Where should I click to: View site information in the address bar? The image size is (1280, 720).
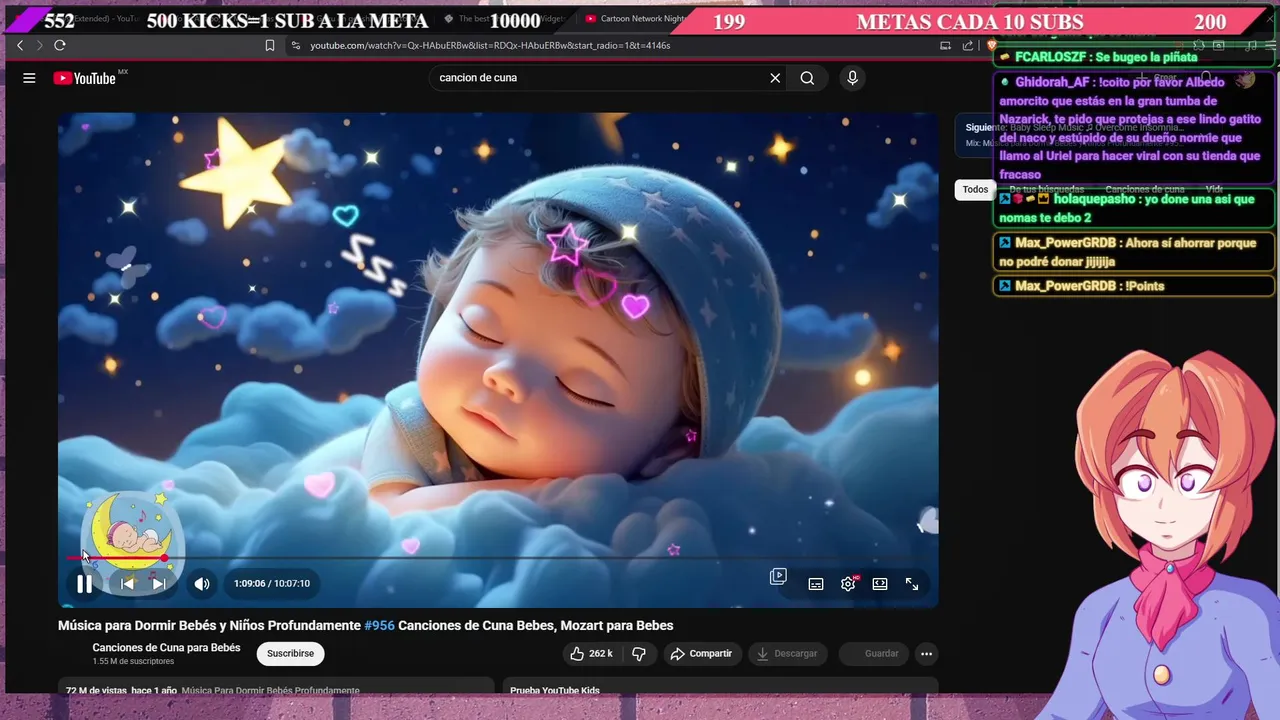(295, 45)
